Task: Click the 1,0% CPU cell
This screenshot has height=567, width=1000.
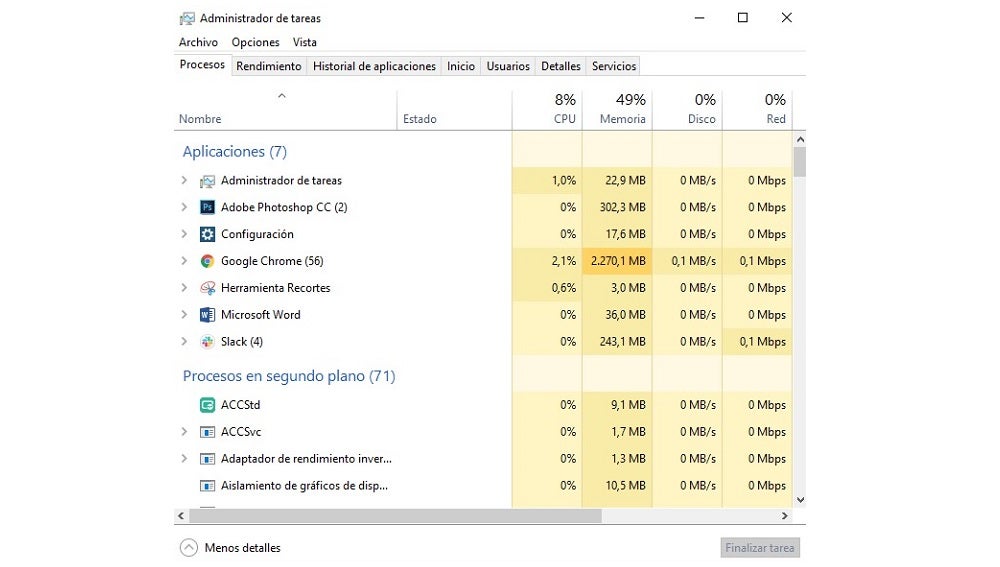Action: pyautogui.click(x=547, y=180)
